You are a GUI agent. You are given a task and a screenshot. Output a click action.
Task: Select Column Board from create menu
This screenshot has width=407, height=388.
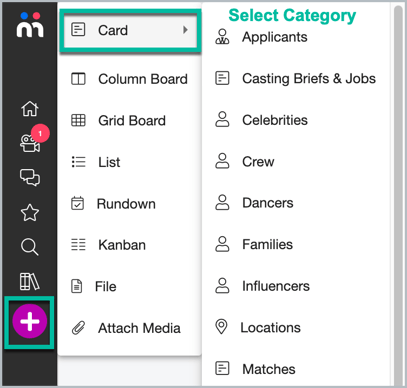[130, 79]
